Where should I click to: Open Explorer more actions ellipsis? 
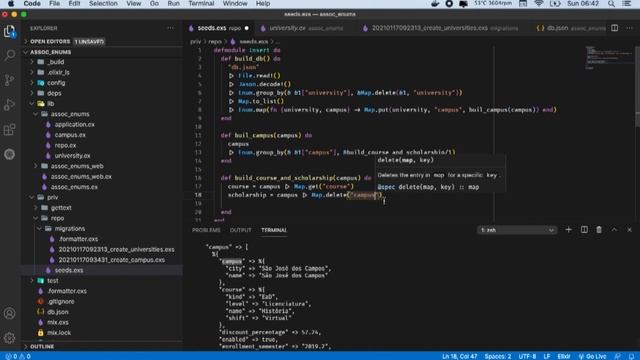170,28
